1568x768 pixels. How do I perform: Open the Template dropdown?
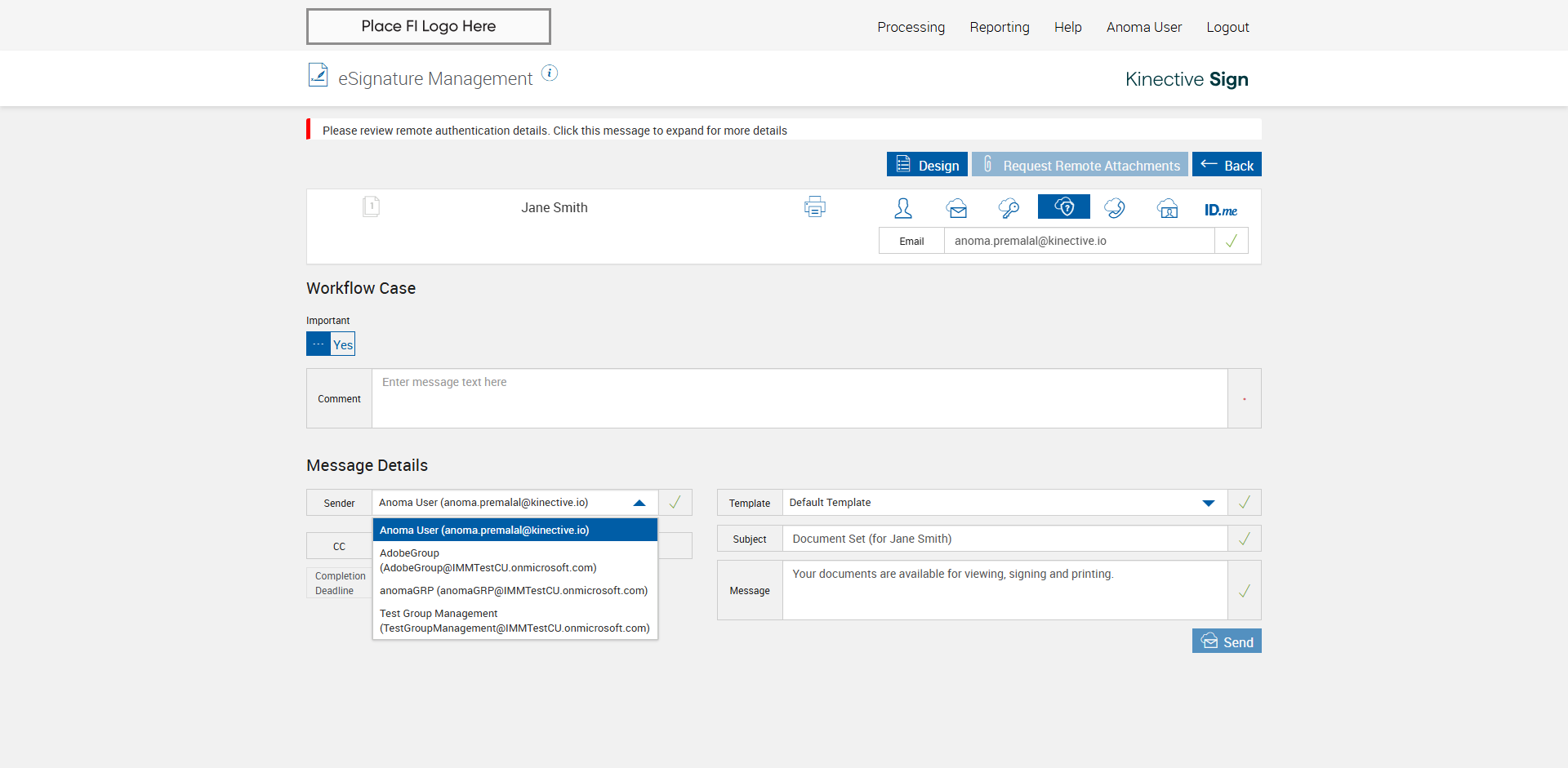[x=1208, y=503]
